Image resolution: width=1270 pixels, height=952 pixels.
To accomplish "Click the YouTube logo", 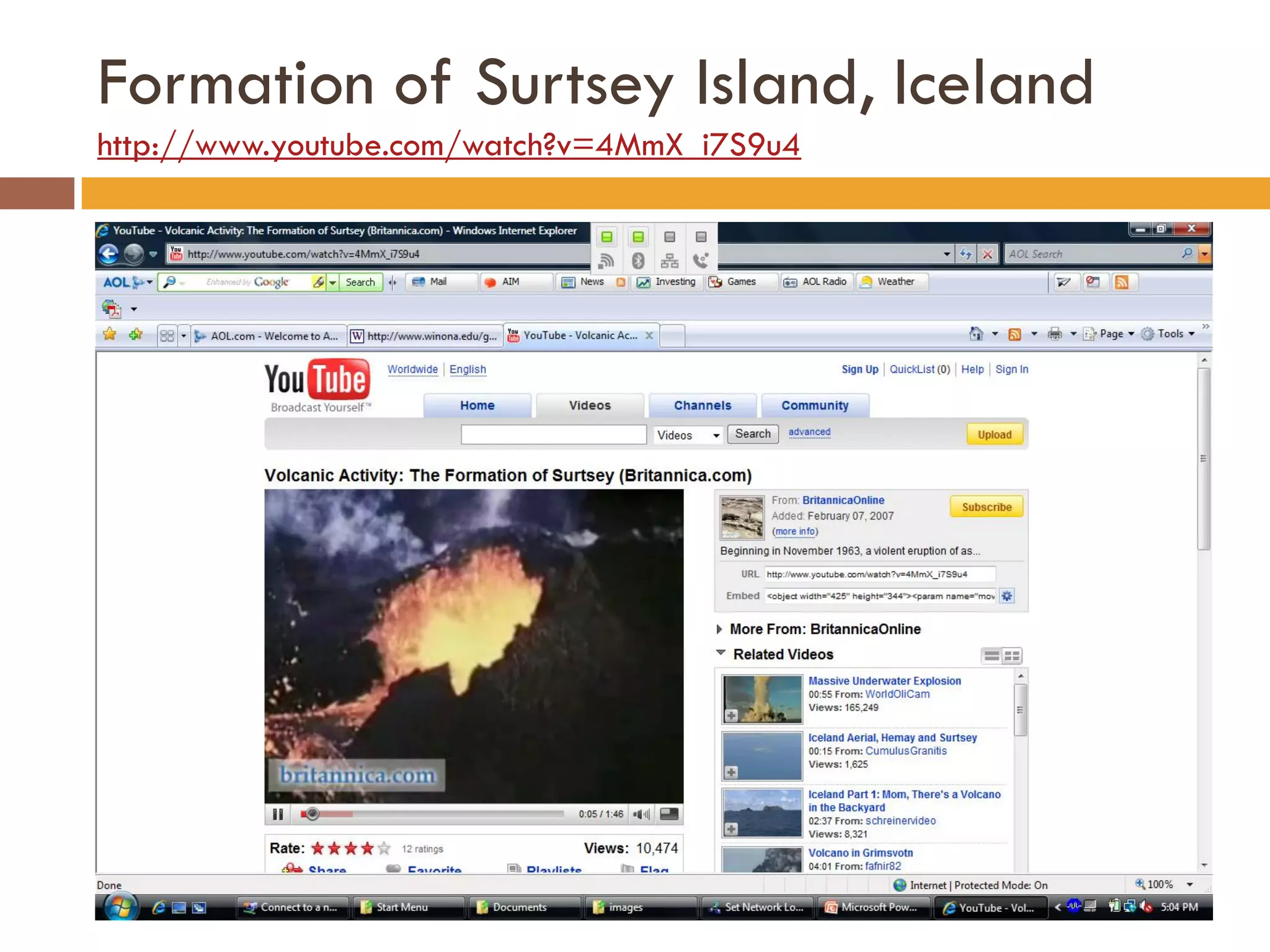I will [x=317, y=385].
